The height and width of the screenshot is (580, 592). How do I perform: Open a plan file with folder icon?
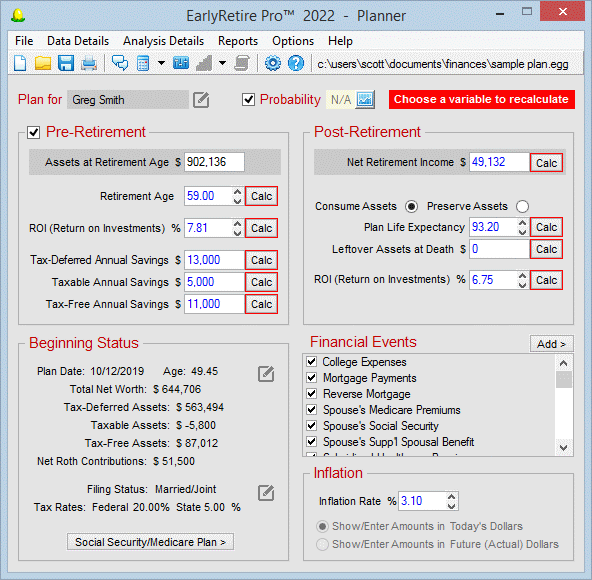(x=43, y=63)
